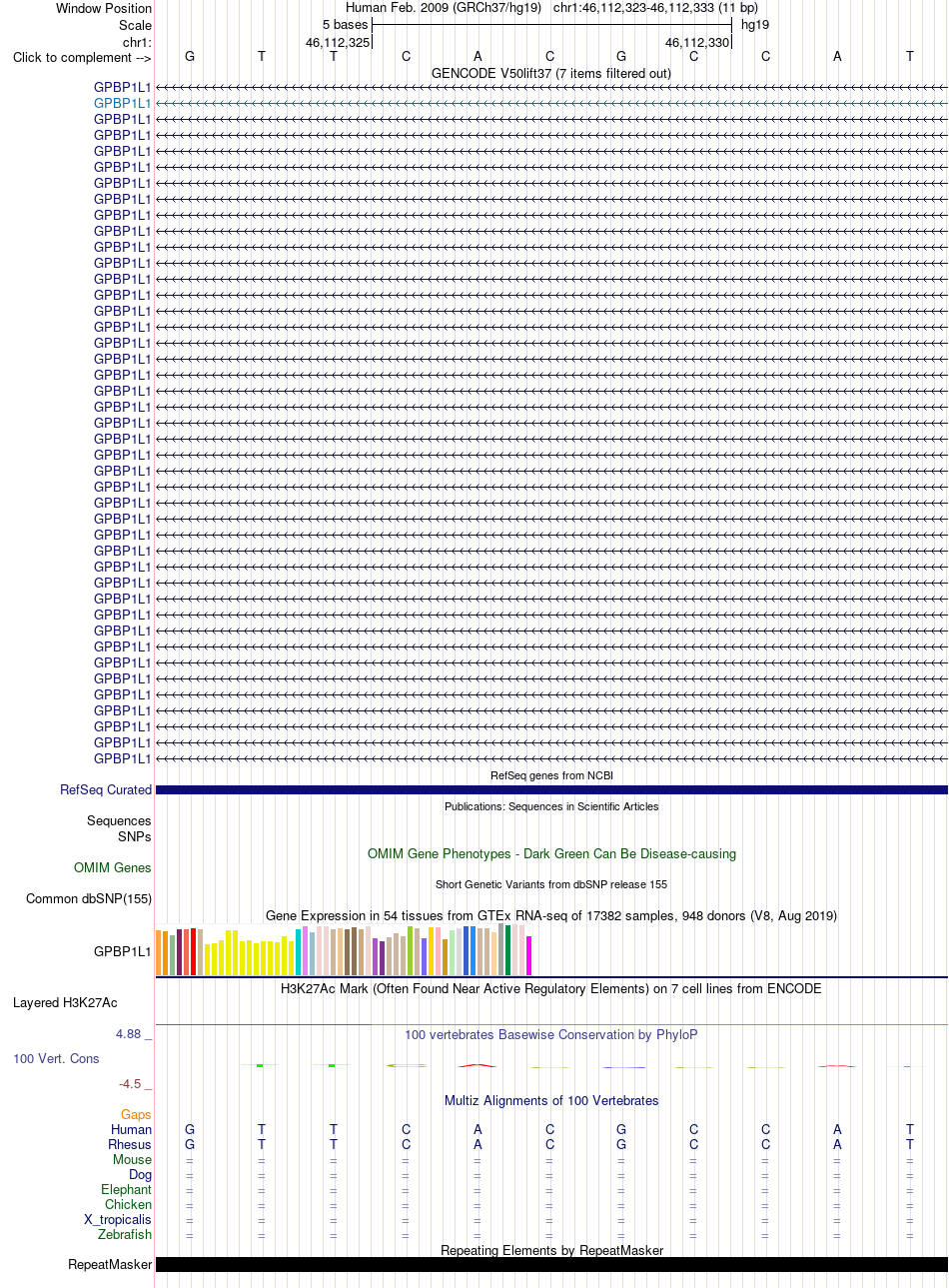Open the 100 vertebrates Basewise Conservation PhyloP title
Image resolution: width=949 pixels, height=1288 pixels.
coord(551,1035)
